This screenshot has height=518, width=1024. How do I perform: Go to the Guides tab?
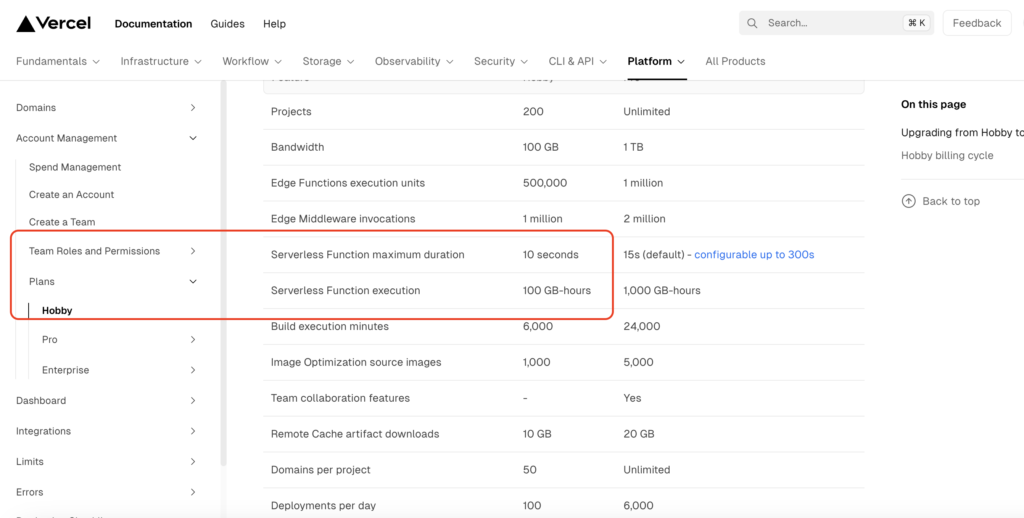click(x=226, y=23)
